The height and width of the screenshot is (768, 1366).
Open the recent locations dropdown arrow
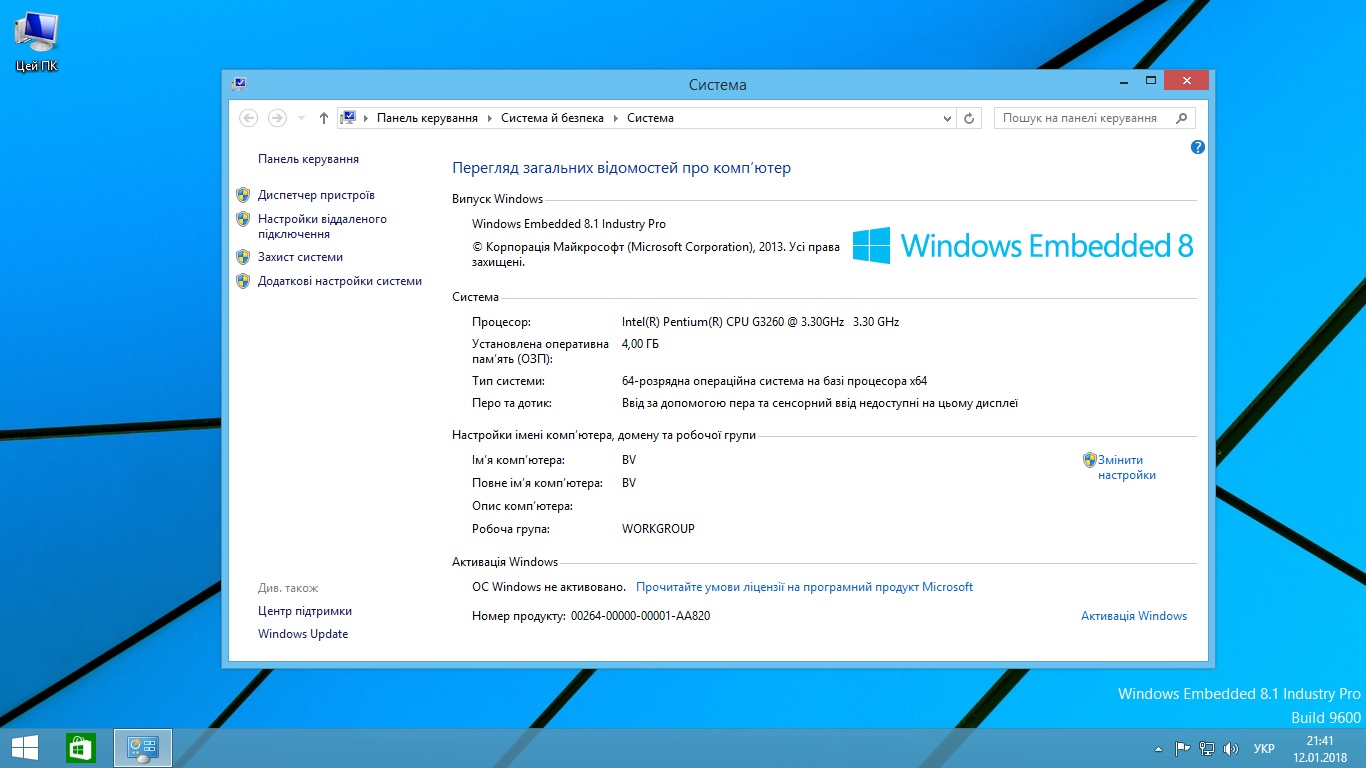(301, 118)
